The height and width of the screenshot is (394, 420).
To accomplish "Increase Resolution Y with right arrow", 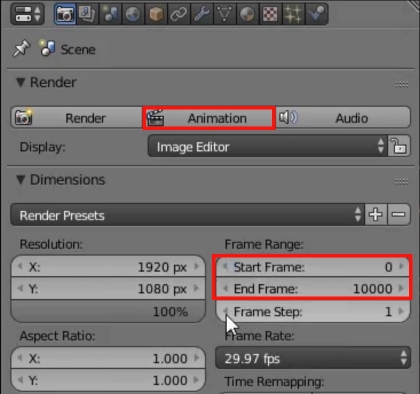I will pos(197,288).
